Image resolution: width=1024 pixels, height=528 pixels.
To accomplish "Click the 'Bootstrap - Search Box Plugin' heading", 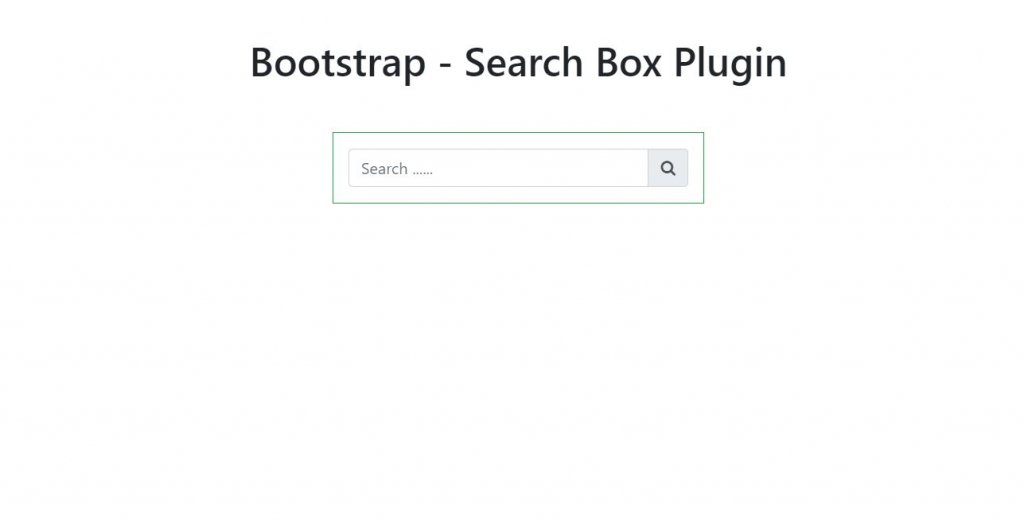I will pos(519,63).
